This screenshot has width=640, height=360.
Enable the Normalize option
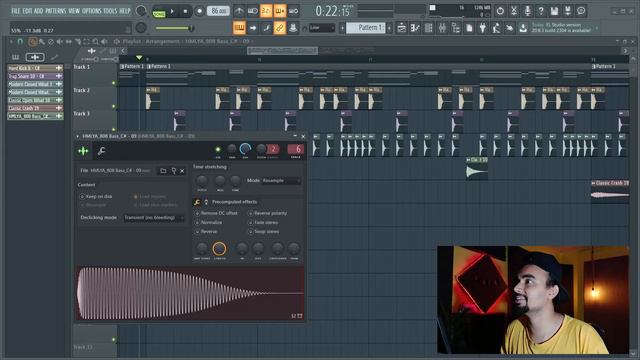[209, 223]
